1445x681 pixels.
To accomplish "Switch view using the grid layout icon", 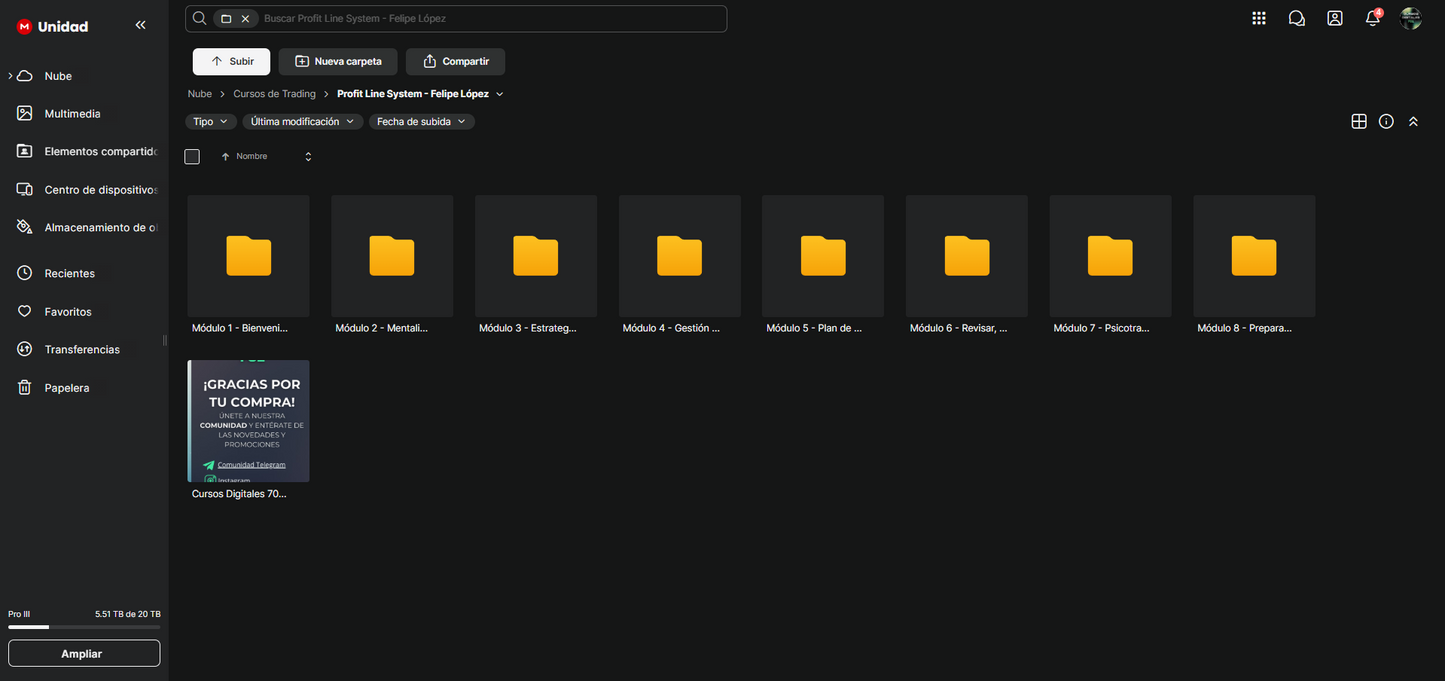I will click(1358, 121).
